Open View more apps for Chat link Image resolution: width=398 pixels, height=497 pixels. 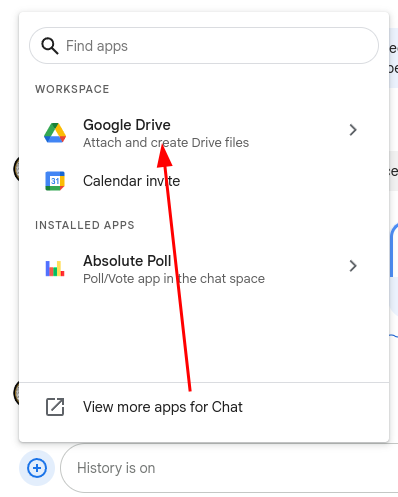(x=163, y=407)
